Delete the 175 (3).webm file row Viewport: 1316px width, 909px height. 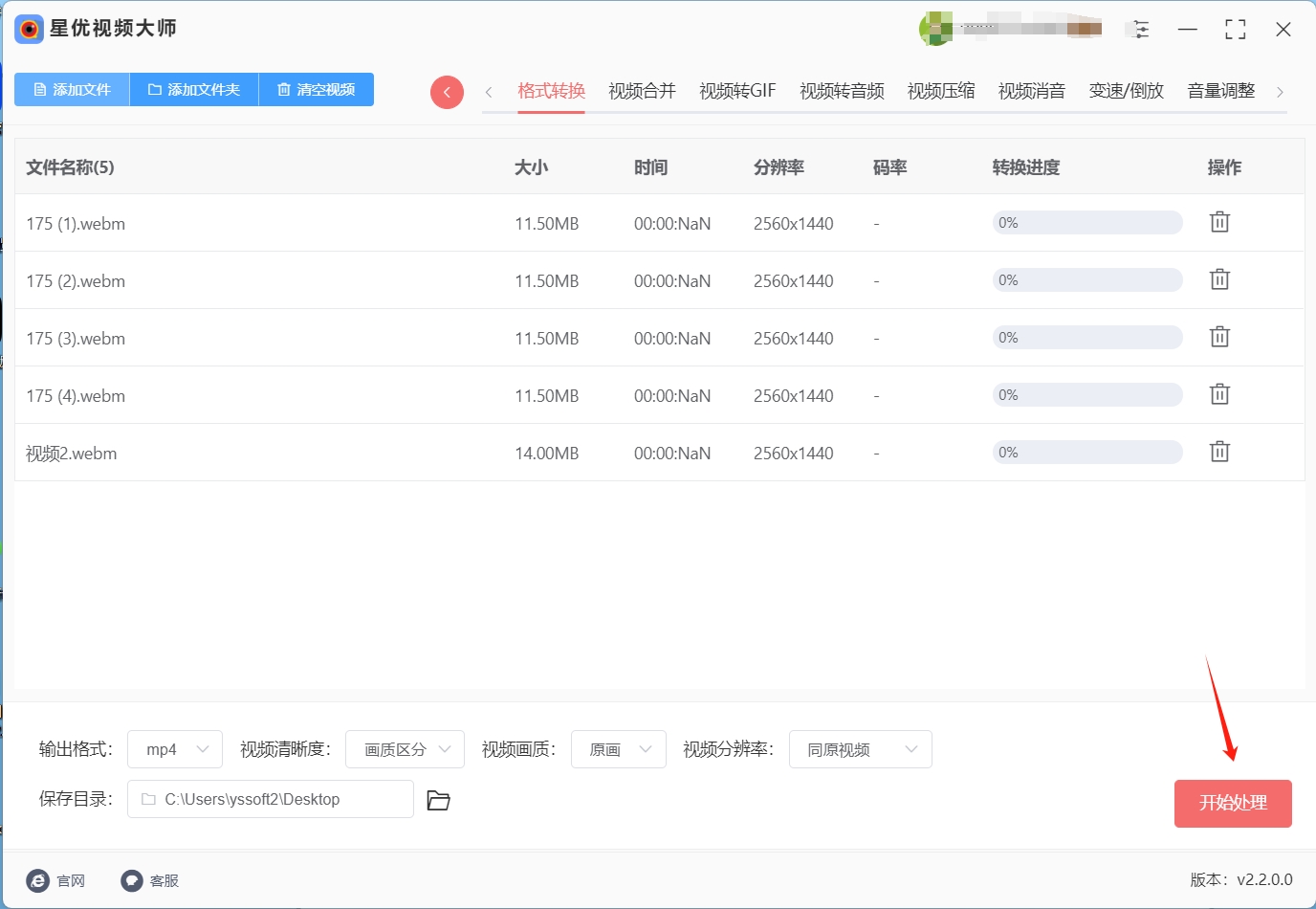[x=1219, y=337]
